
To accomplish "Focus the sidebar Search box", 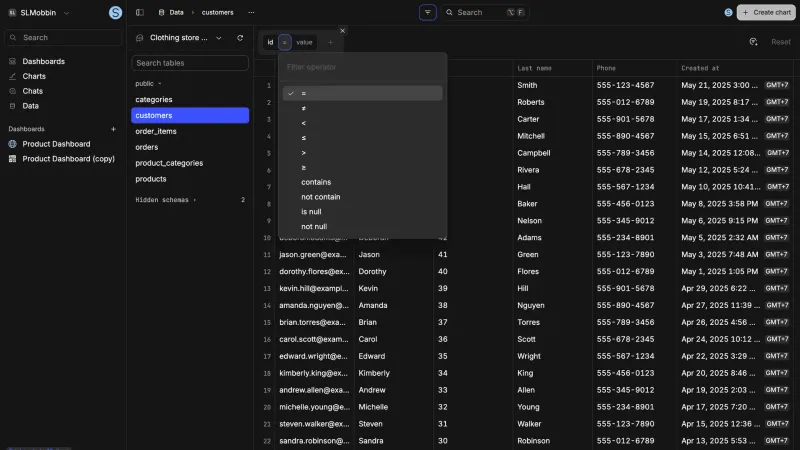I will click(x=63, y=37).
